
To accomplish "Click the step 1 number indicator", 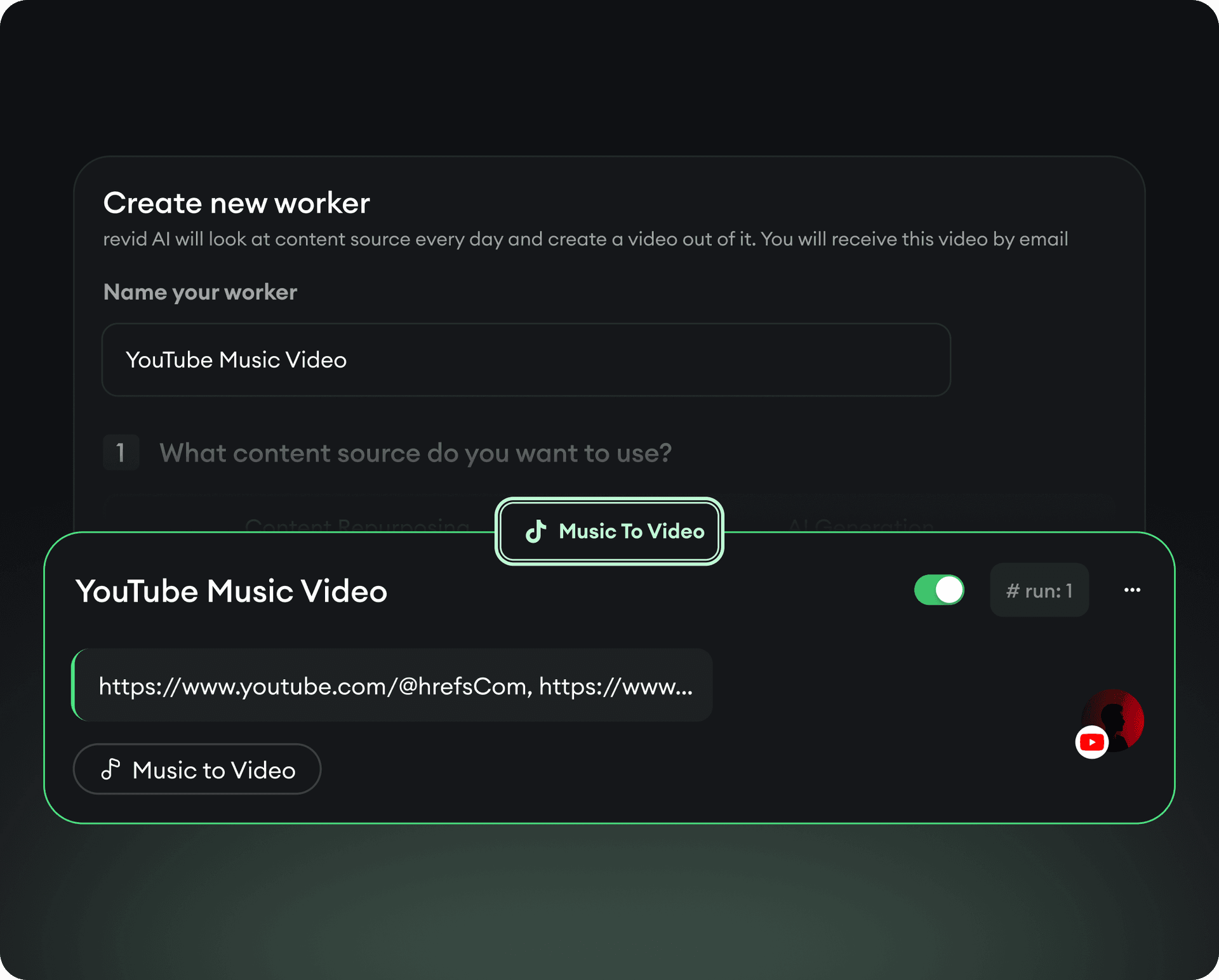I will point(121,453).
